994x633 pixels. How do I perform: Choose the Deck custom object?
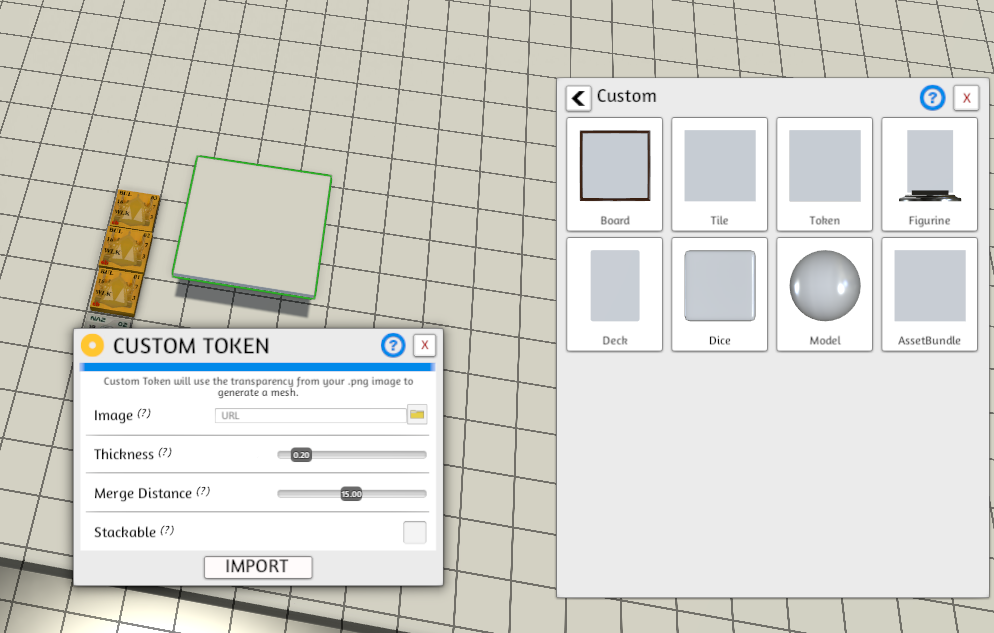point(614,295)
